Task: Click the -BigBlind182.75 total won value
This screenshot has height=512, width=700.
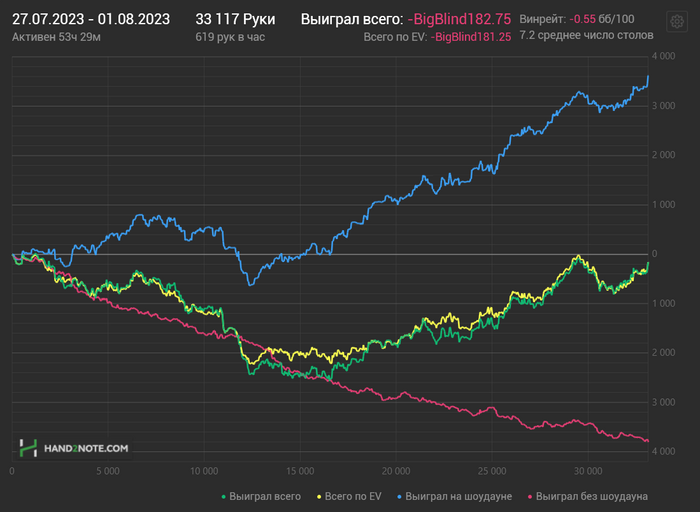Action: pyautogui.click(x=459, y=19)
